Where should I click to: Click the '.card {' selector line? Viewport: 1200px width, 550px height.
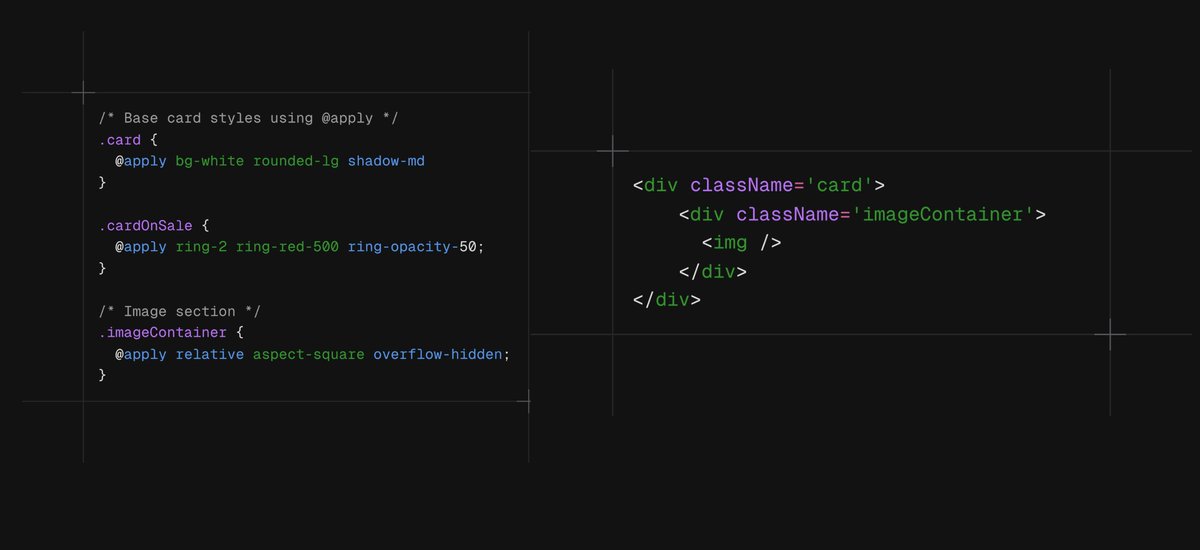(x=128, y=140)
